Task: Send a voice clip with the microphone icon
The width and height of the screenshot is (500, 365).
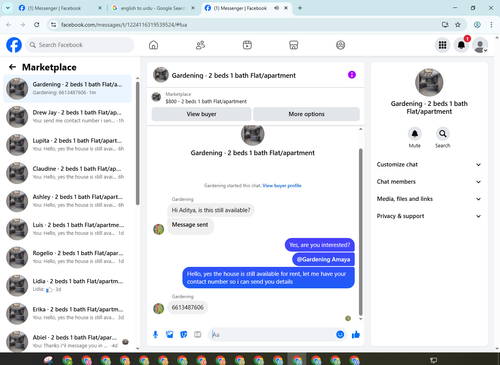Action: pos(155,334)
